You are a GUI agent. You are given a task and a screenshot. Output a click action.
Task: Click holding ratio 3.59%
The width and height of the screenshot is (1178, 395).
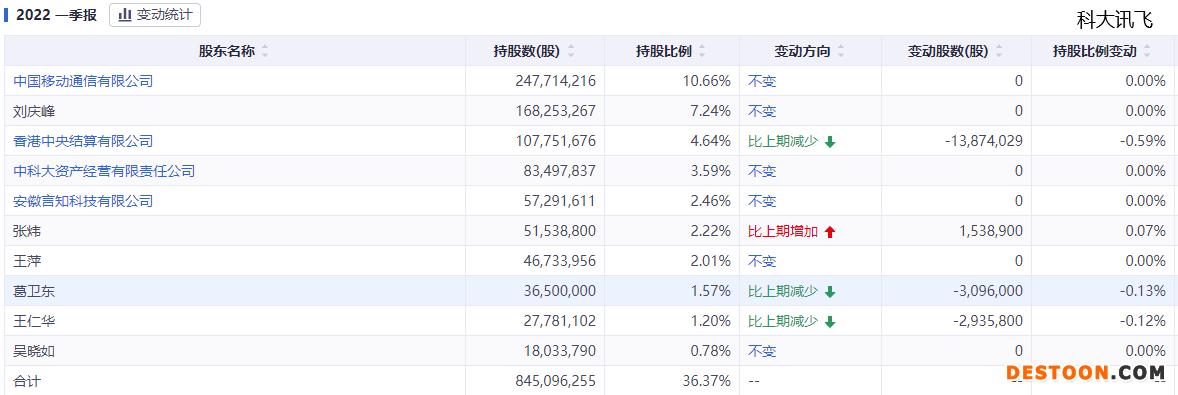point(710,171)
